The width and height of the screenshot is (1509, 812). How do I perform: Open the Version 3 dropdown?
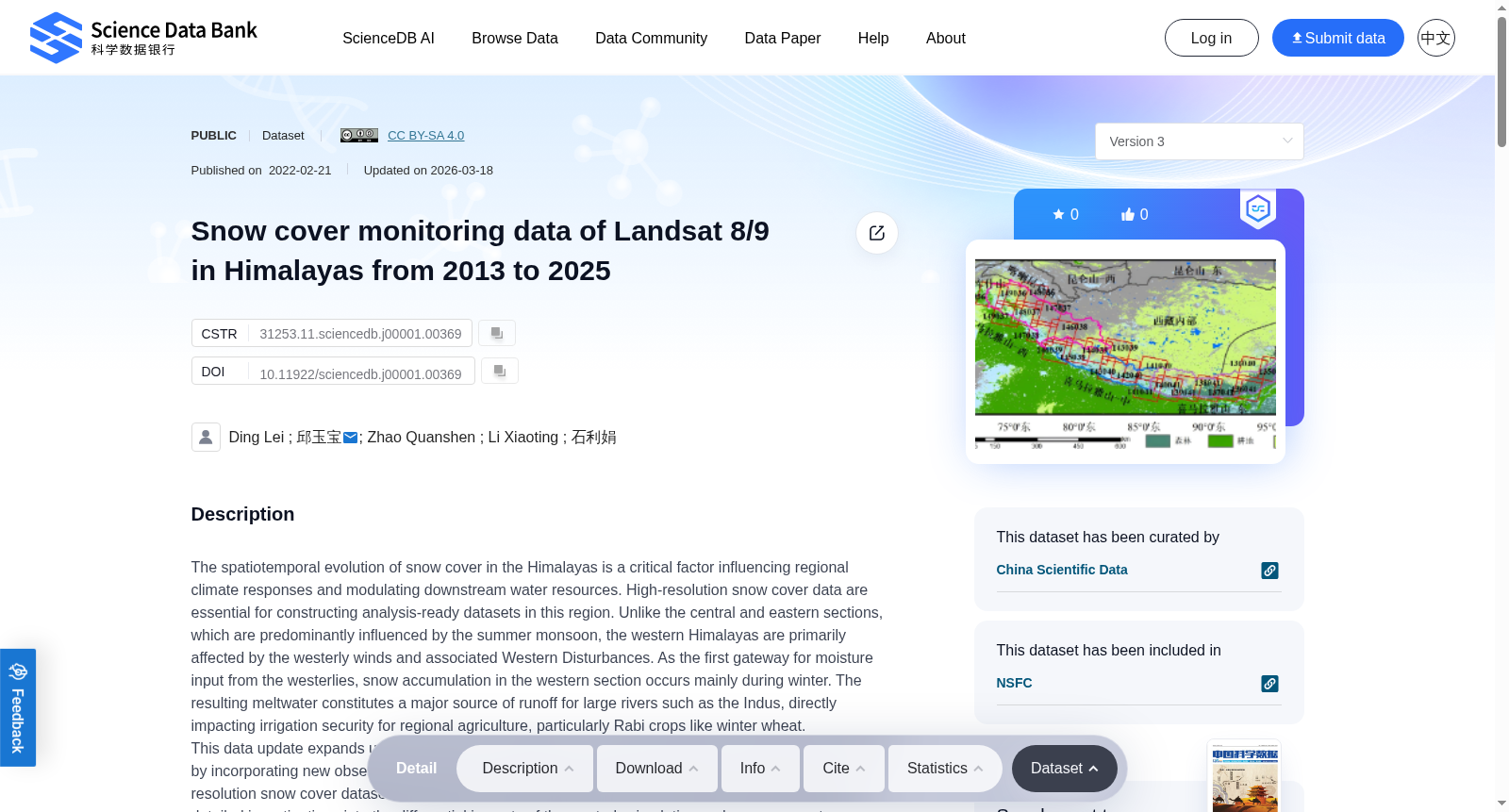pos(1200,141)
